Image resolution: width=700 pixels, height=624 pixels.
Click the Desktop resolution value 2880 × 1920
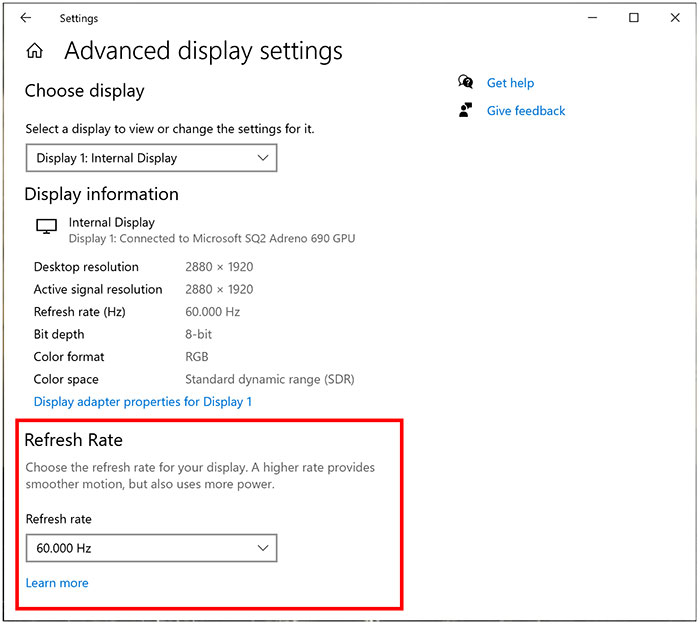[219, 267]
